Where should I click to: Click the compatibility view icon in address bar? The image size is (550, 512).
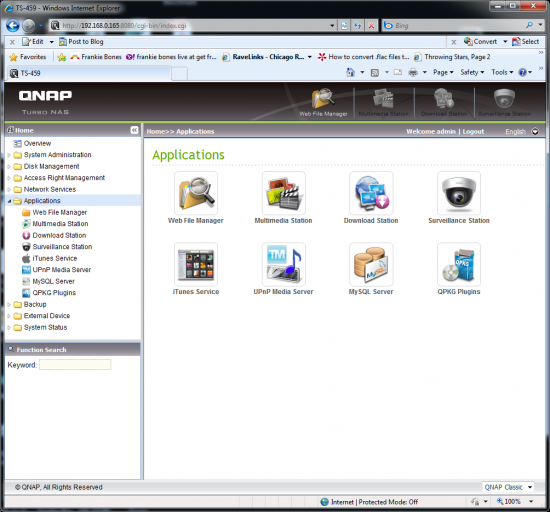(x=344, y=26)
